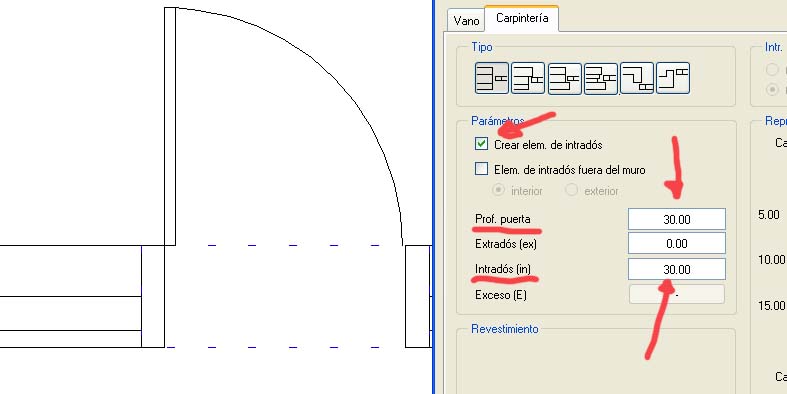Switch to the Vano tab
The height and width of the screenshot is (394, 787).
click(466, 21)
